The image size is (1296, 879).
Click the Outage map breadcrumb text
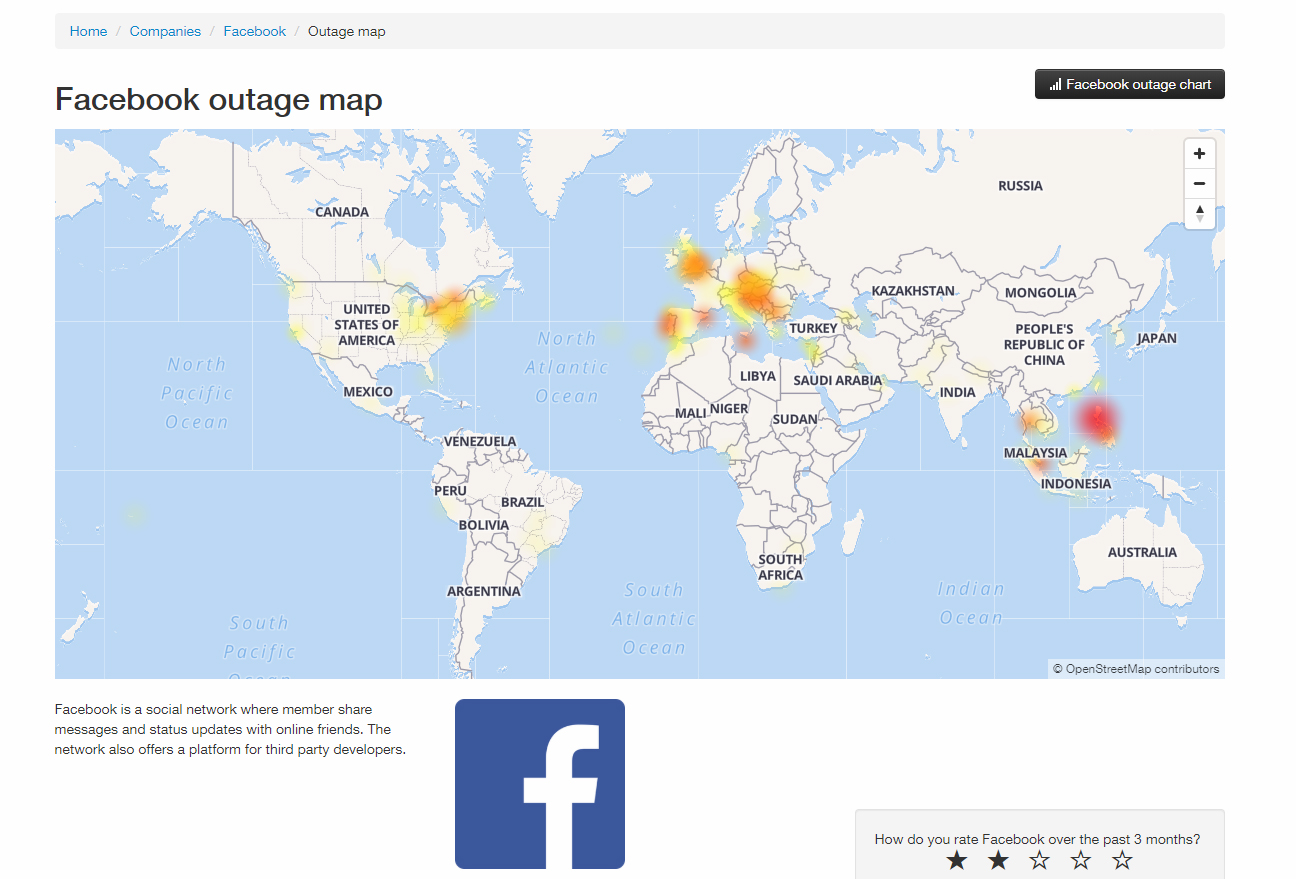point(346,31)
